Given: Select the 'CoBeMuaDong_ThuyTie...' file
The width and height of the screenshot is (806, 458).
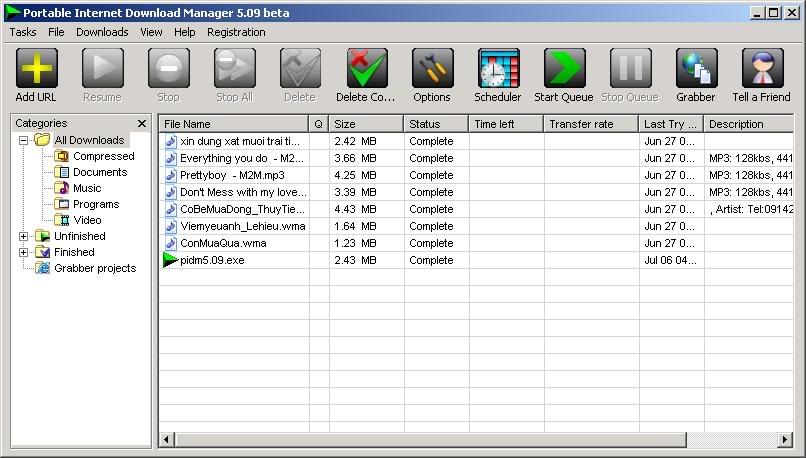Looking at the screenshot, I should click(x=242, y=209).
